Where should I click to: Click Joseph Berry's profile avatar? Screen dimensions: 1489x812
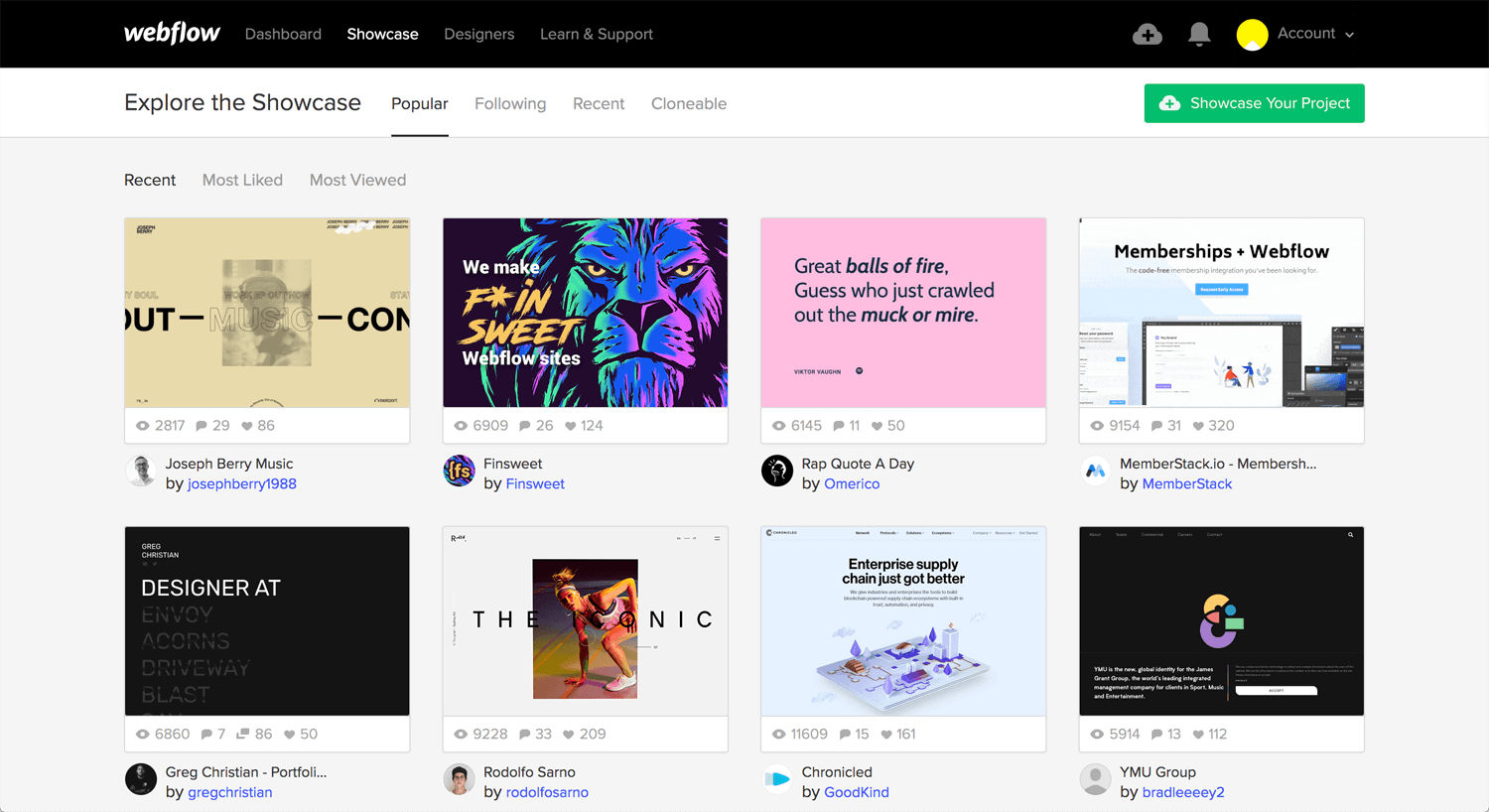(x=141, y=471)
